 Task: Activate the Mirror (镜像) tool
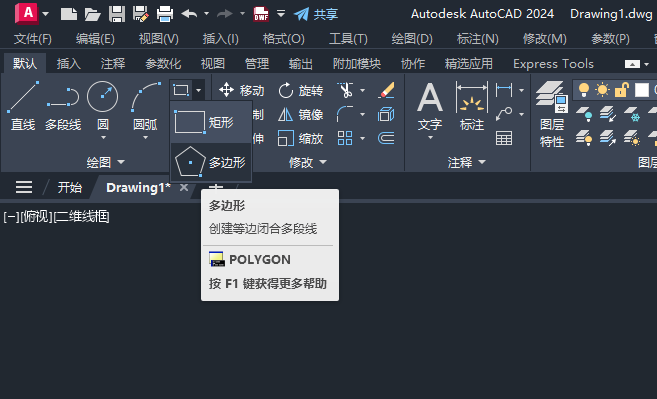tap(300, 114)
